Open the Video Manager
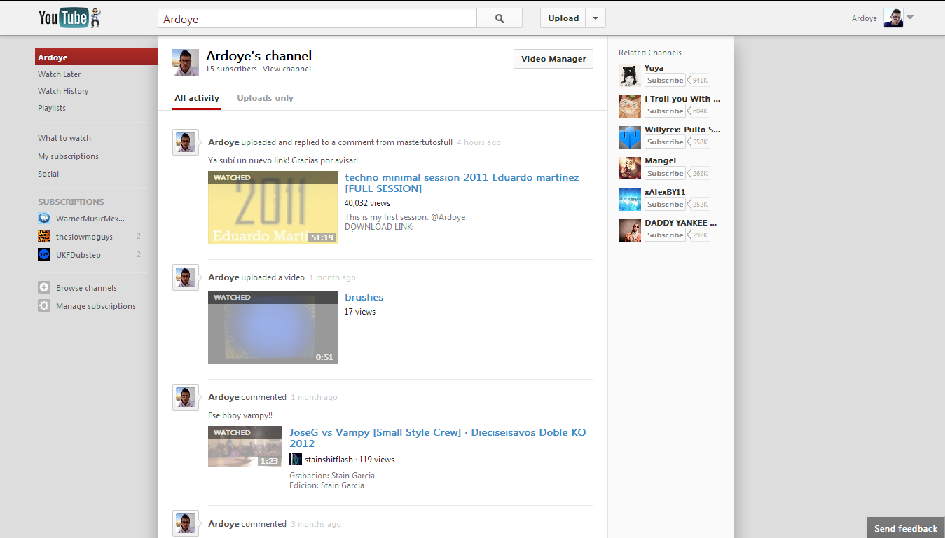 pos(553,58)
